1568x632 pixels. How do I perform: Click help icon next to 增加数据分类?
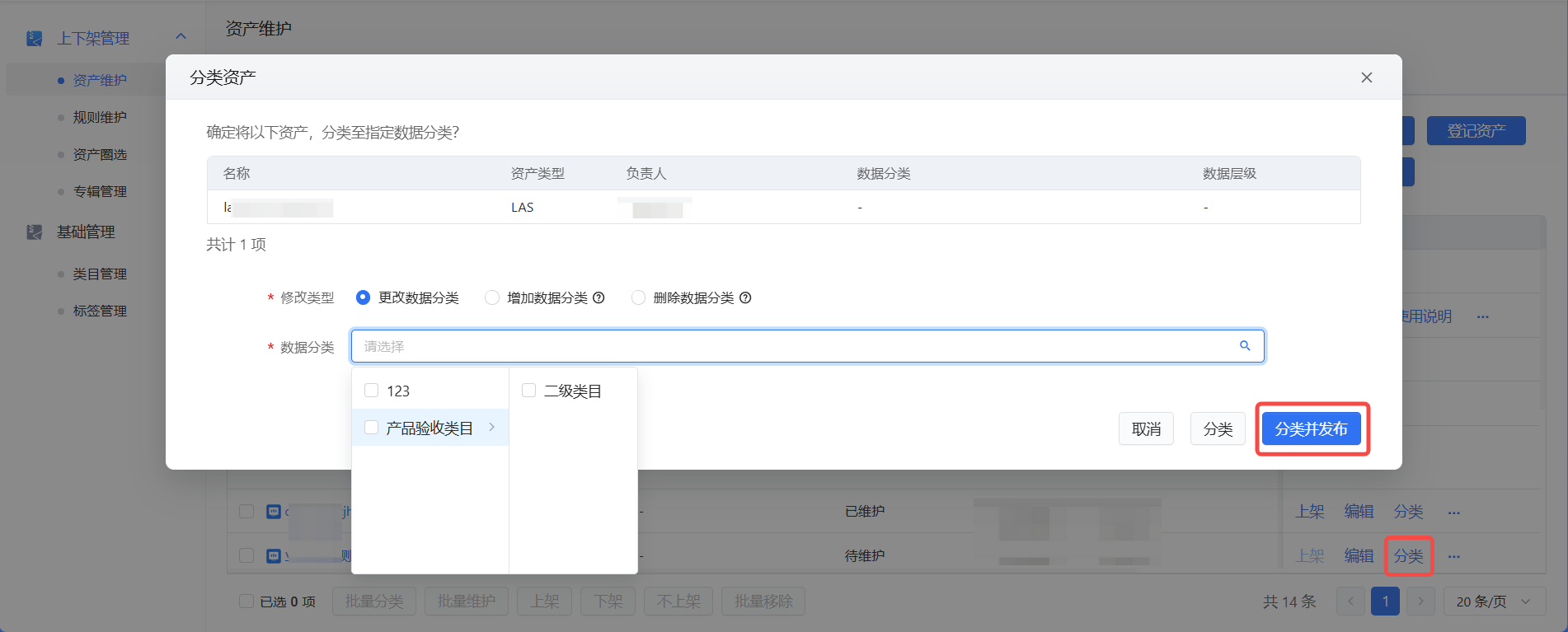click(x=599, y=297)
